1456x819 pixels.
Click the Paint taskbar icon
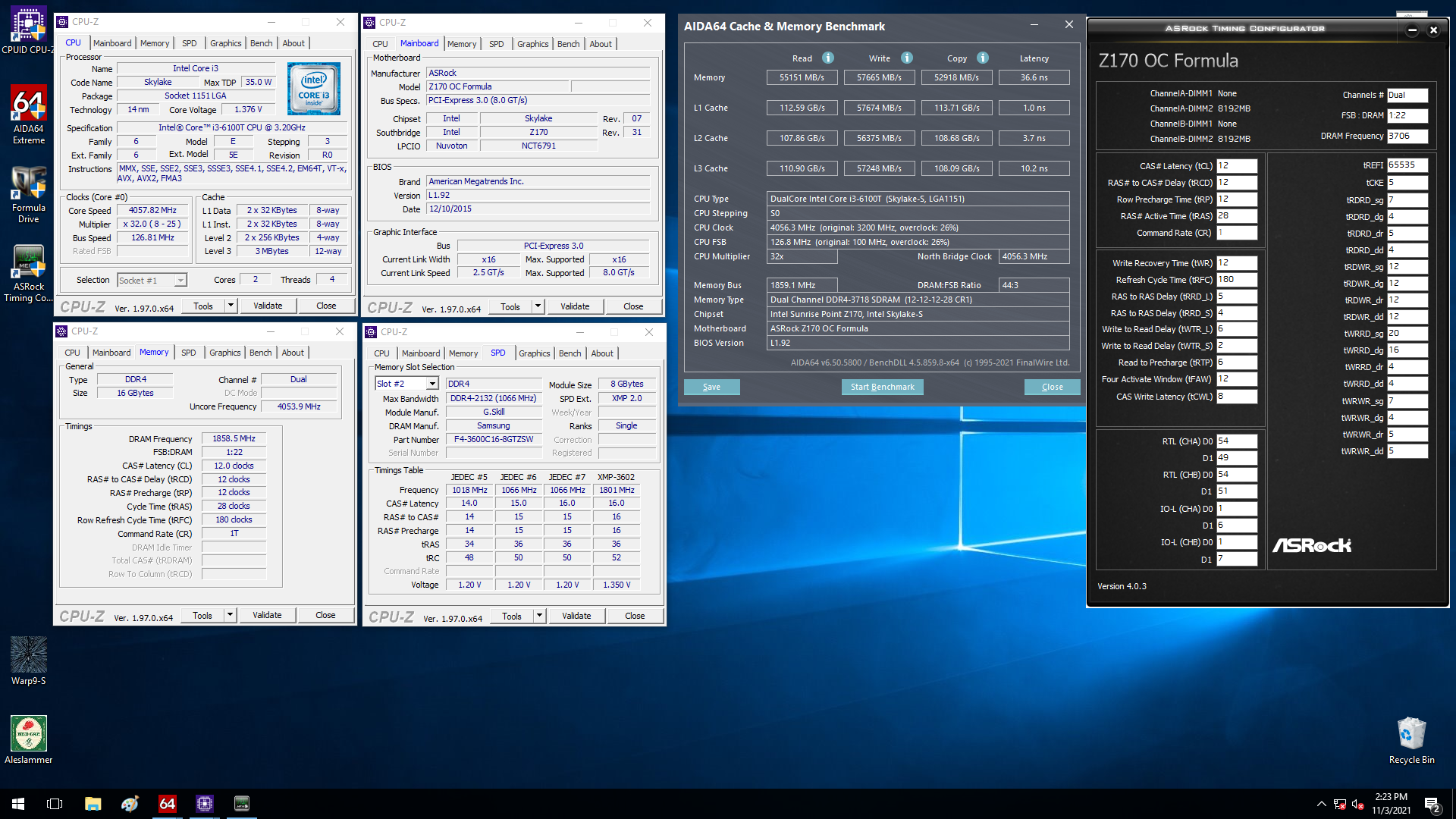point(130,804)
